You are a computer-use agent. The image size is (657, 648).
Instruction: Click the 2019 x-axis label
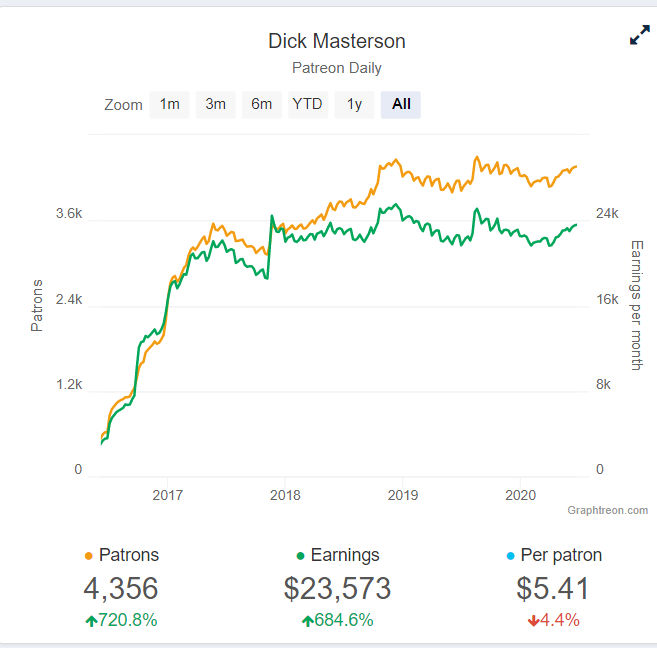pyautogui.click(x=403, y=495)
